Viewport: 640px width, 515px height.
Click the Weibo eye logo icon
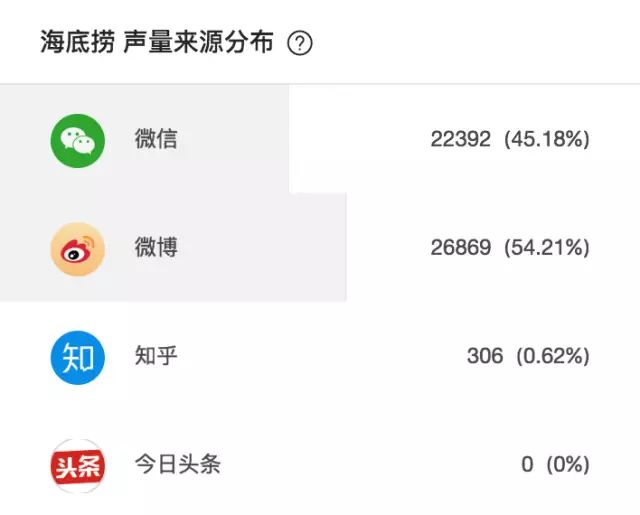pos(78,249)
